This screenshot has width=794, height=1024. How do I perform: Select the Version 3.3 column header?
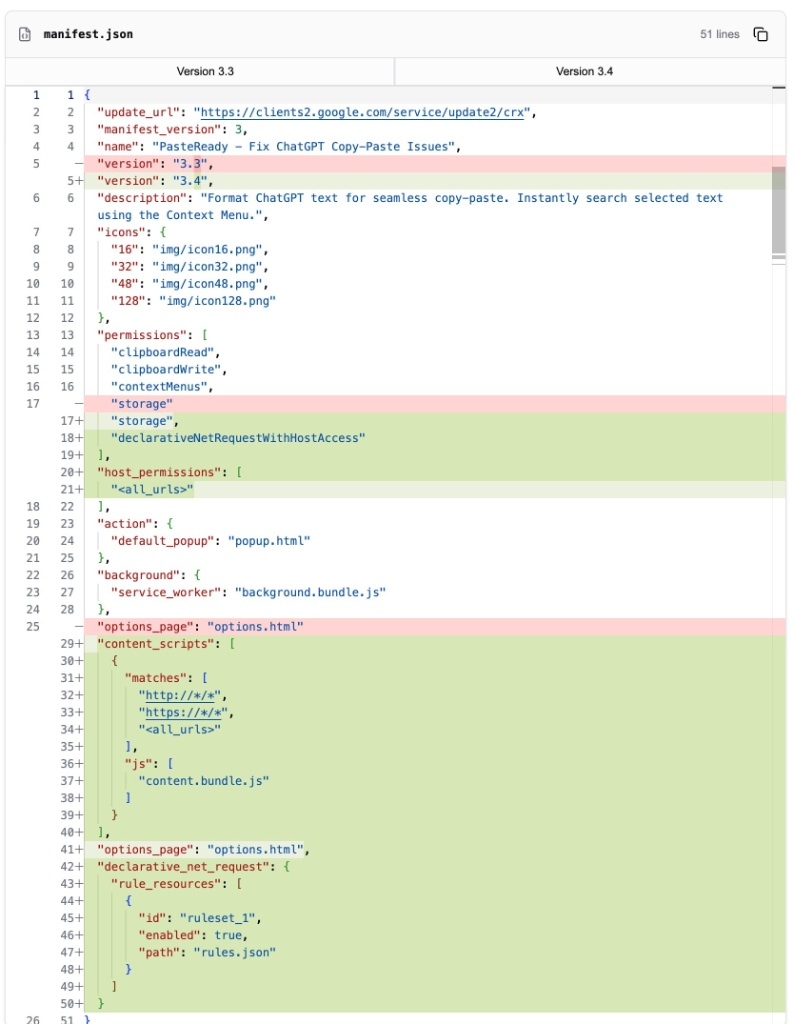pos(205,71)
